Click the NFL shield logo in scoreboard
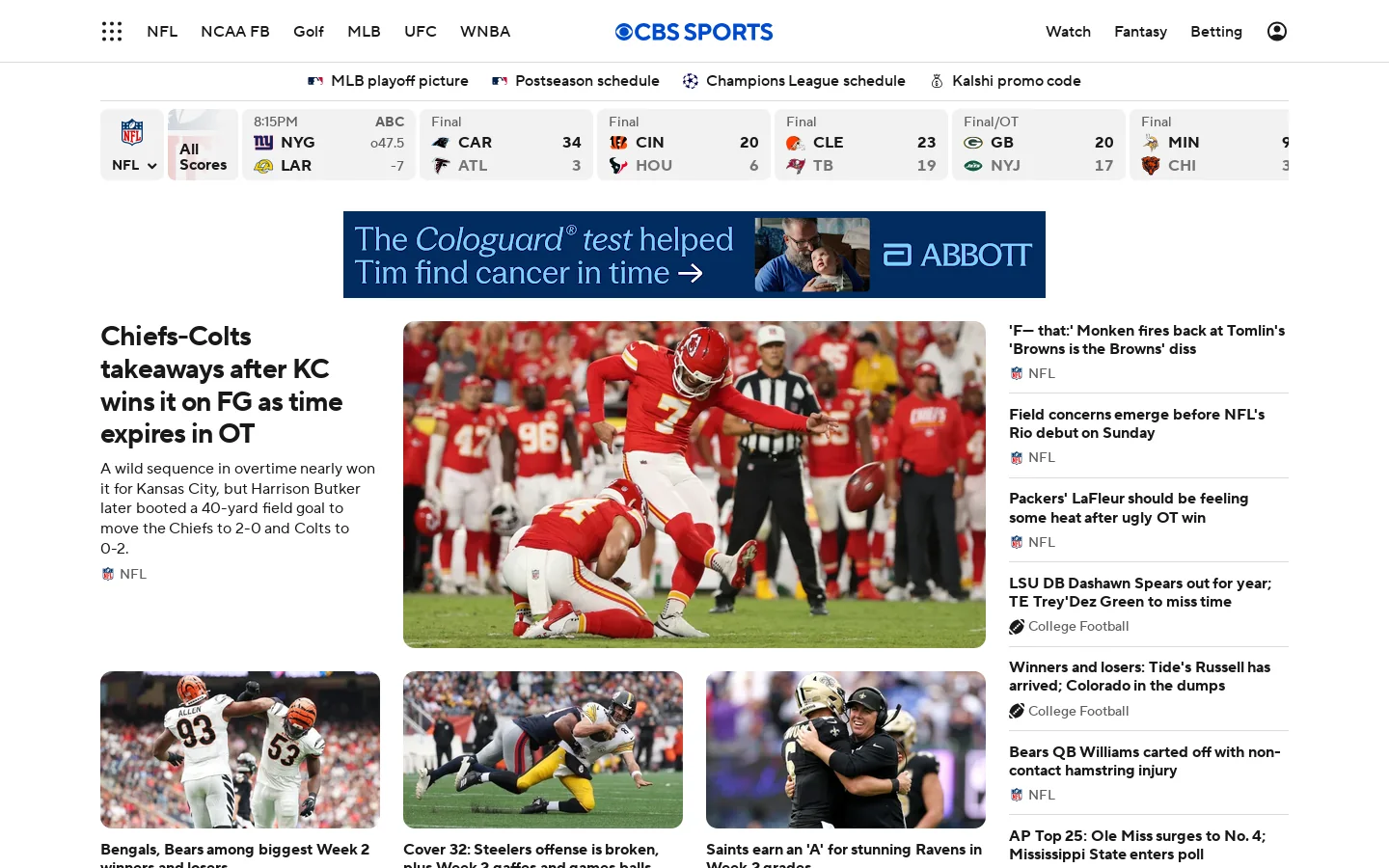Viewport: 1389px width, 868px height. [x=132, y=132]
